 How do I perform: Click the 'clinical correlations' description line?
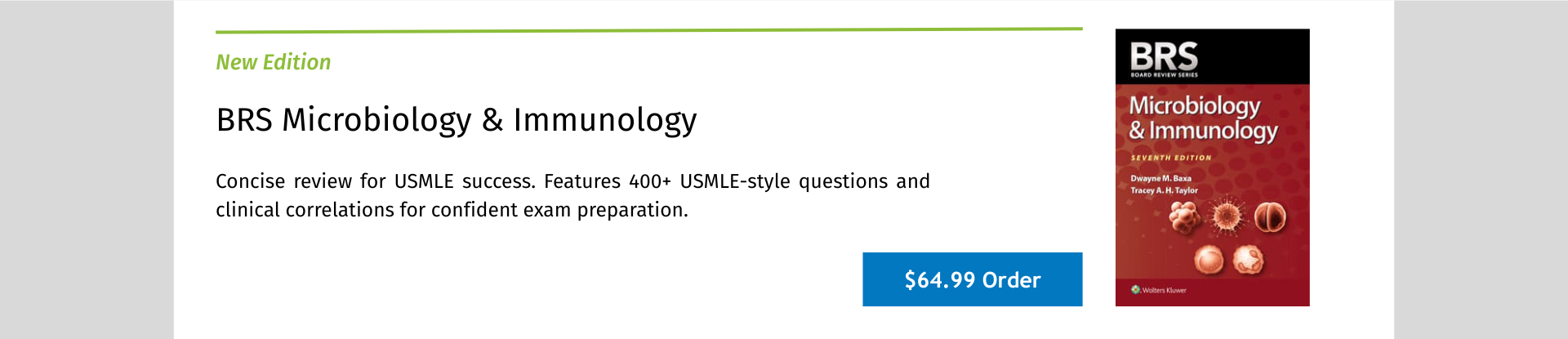tap(452, 210)
